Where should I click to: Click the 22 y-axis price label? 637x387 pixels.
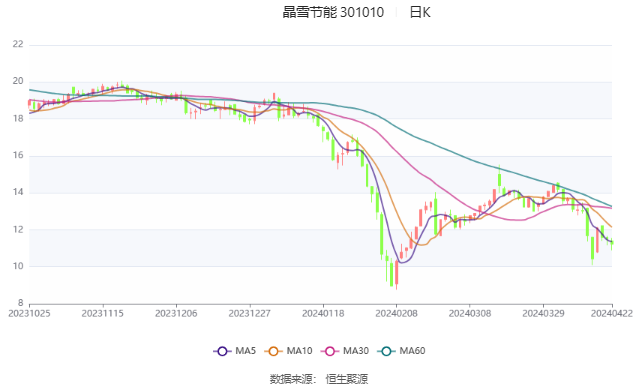coord(18,44)
